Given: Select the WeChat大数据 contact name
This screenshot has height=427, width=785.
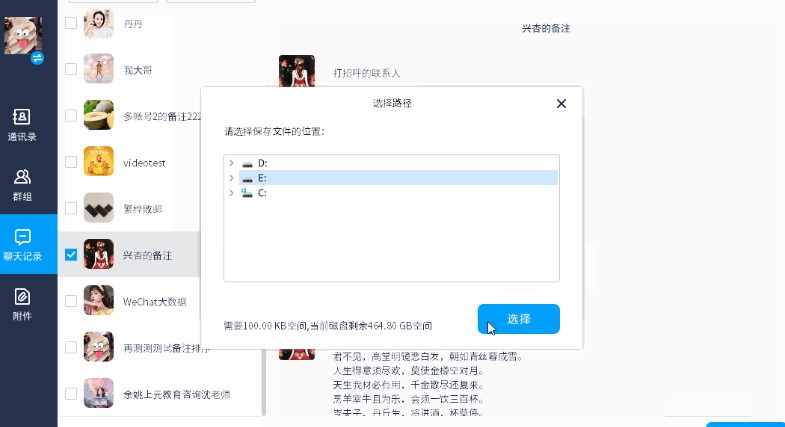Looking at the screenshot, I should pyautogui.click(x=155, y=302).
